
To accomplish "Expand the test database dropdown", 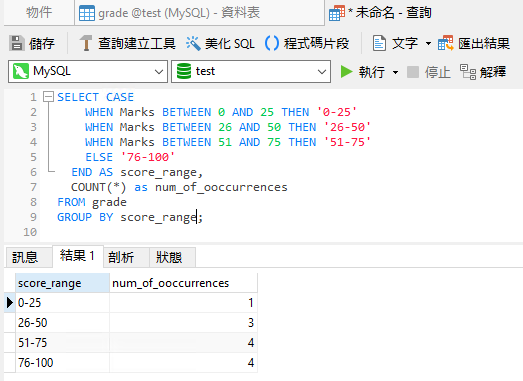I will point(322,72).
